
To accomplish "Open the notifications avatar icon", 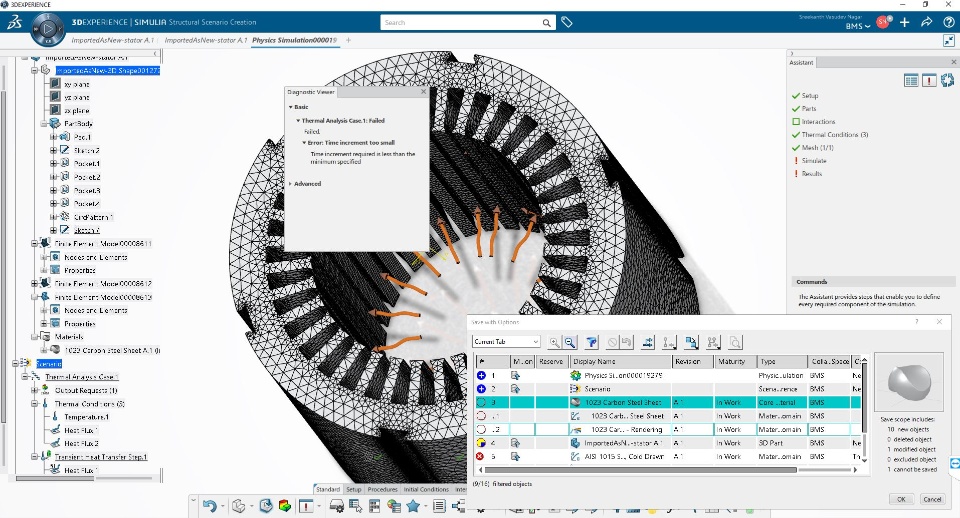I will click(x=883, y=22).
